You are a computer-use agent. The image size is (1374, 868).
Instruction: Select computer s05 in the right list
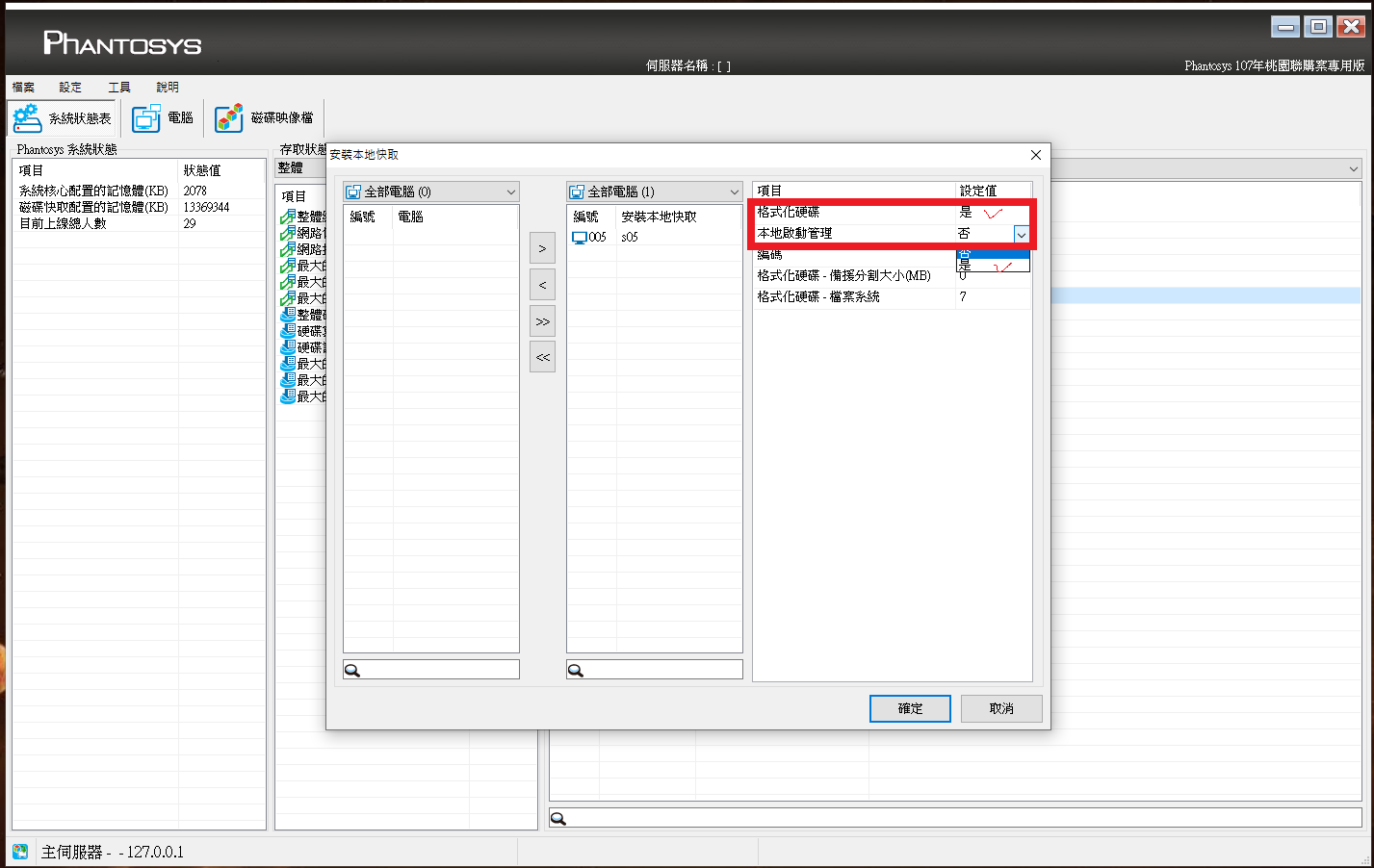(x=655, y=237)
